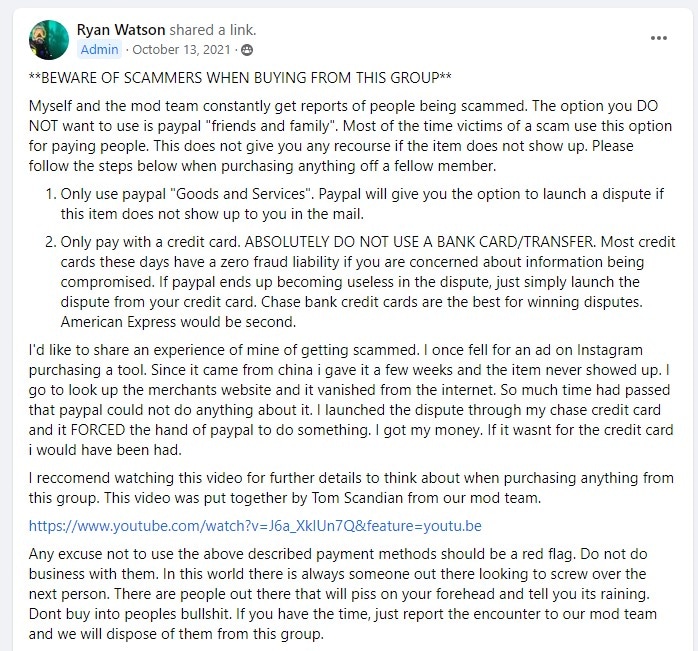Open the three-dot post options menu
This screenshot has width=698, height=651.
pyautogui.click(x=658, y=38)
